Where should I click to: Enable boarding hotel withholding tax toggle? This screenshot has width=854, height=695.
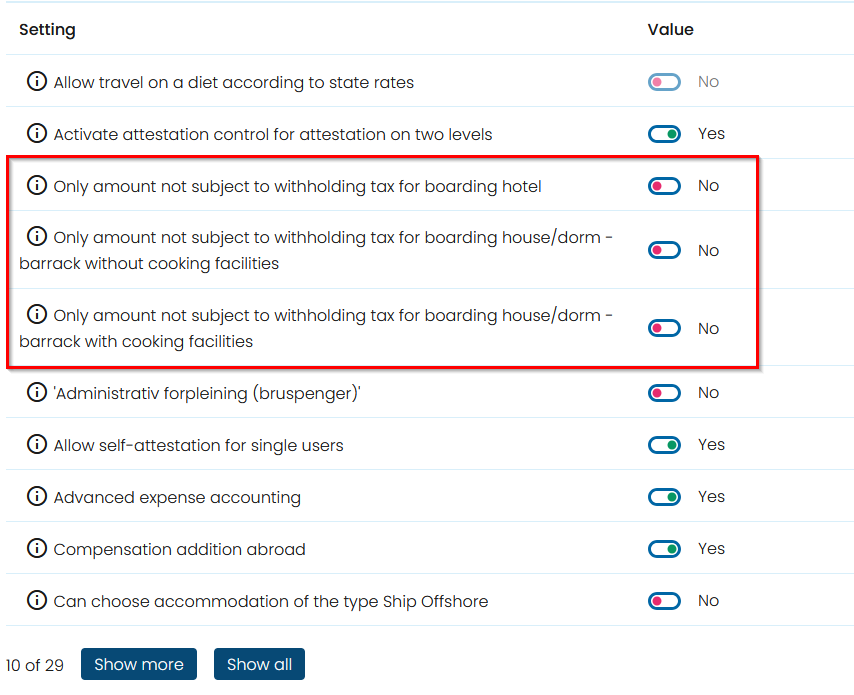click(664, 186)
